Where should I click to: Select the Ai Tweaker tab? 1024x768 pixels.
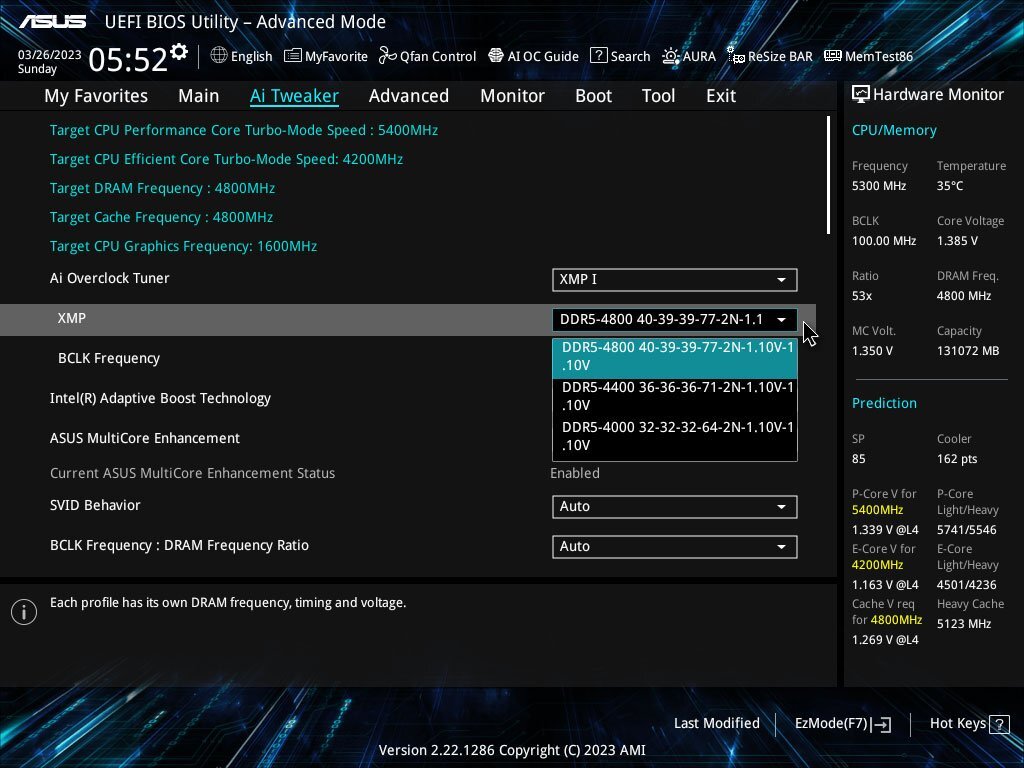pyautogui.click(x=294, y=96)
